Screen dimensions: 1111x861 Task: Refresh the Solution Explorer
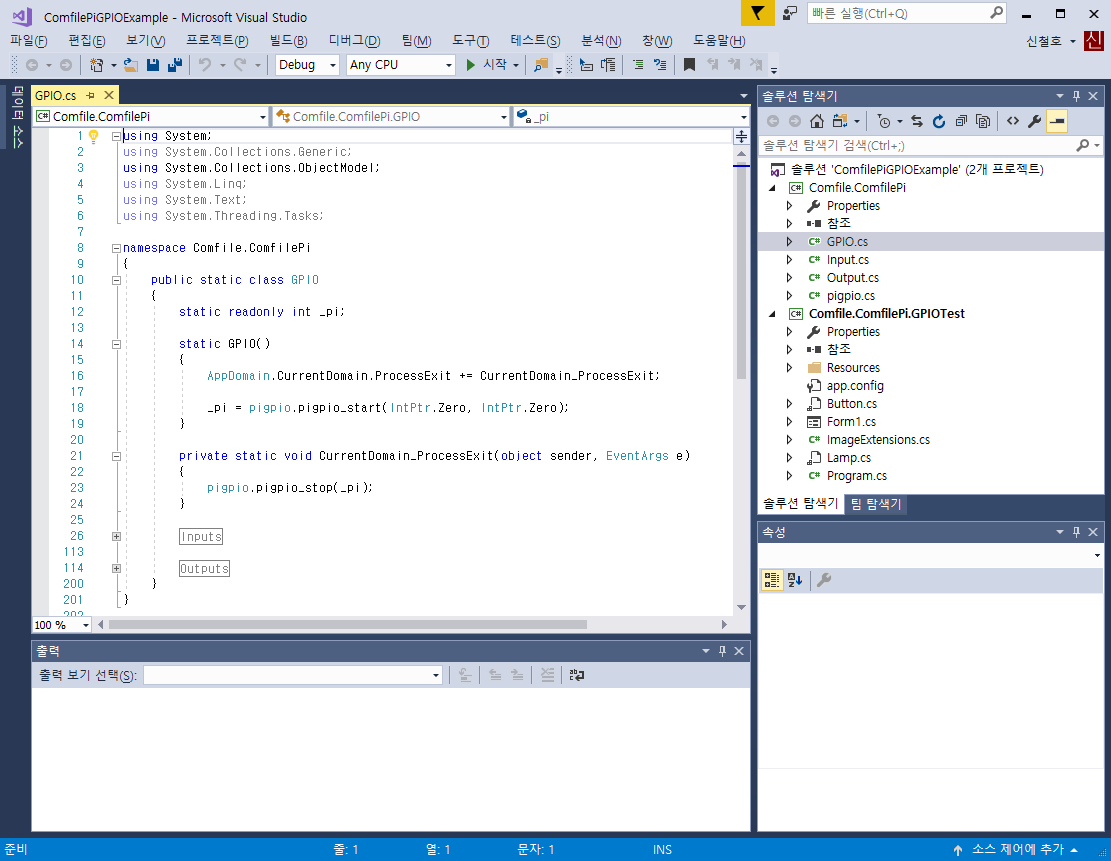[x=939, y=121]
